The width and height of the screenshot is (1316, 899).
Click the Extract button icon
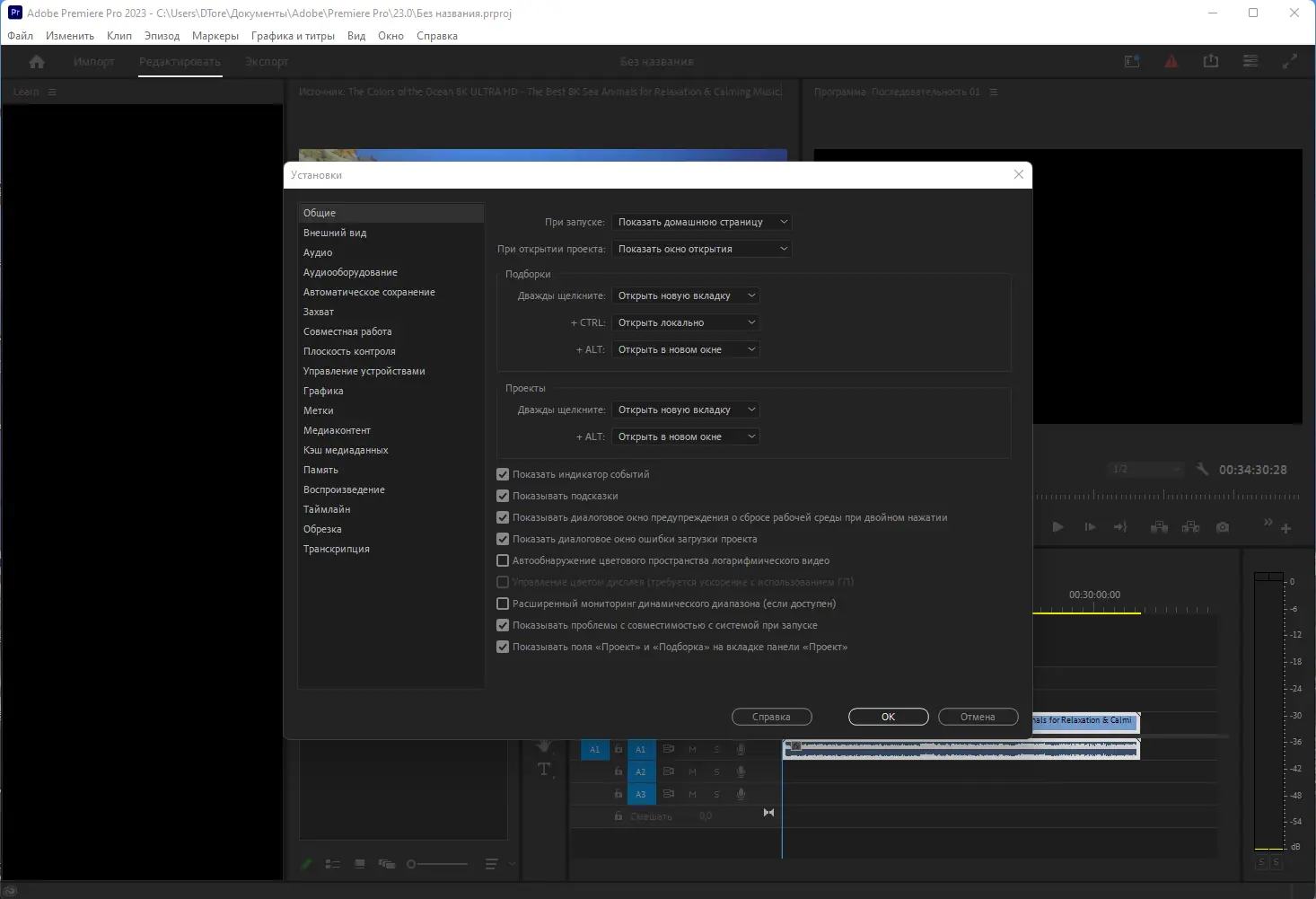pos(1191,527)
